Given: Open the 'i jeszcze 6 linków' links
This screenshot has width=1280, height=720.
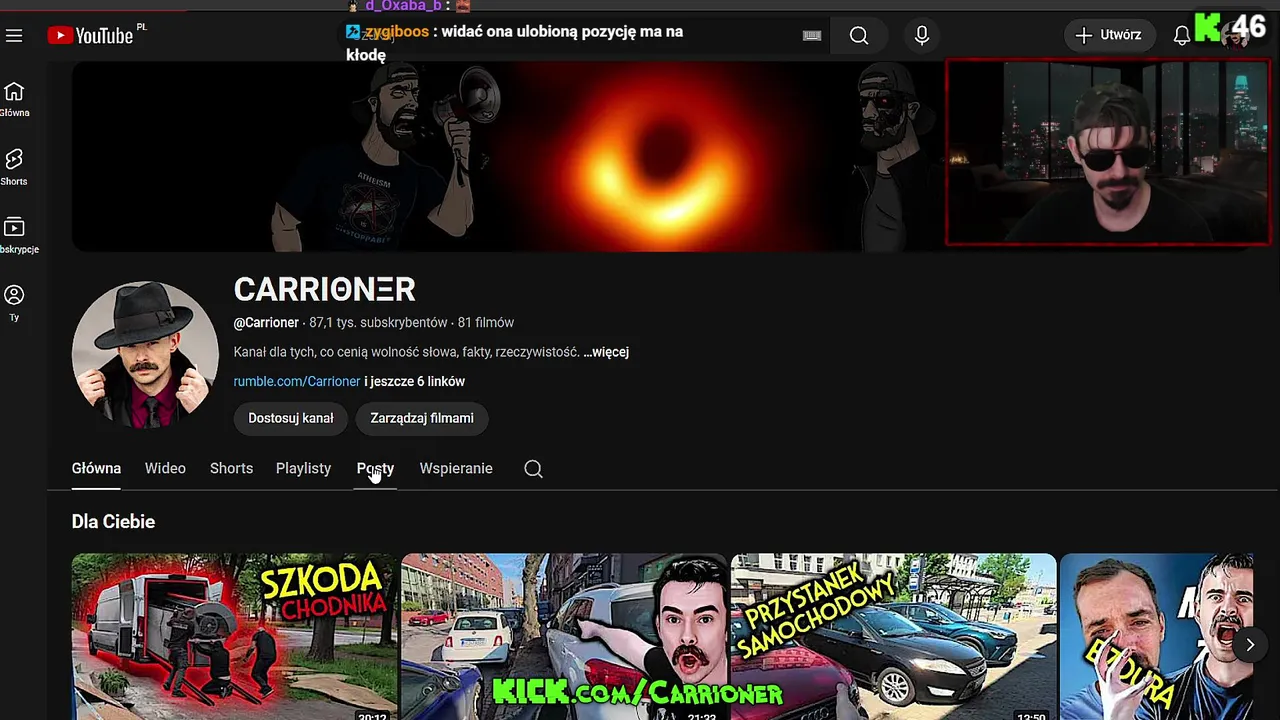Looking at the screenshot, I should pyautogui.click(x=415, y=381).
